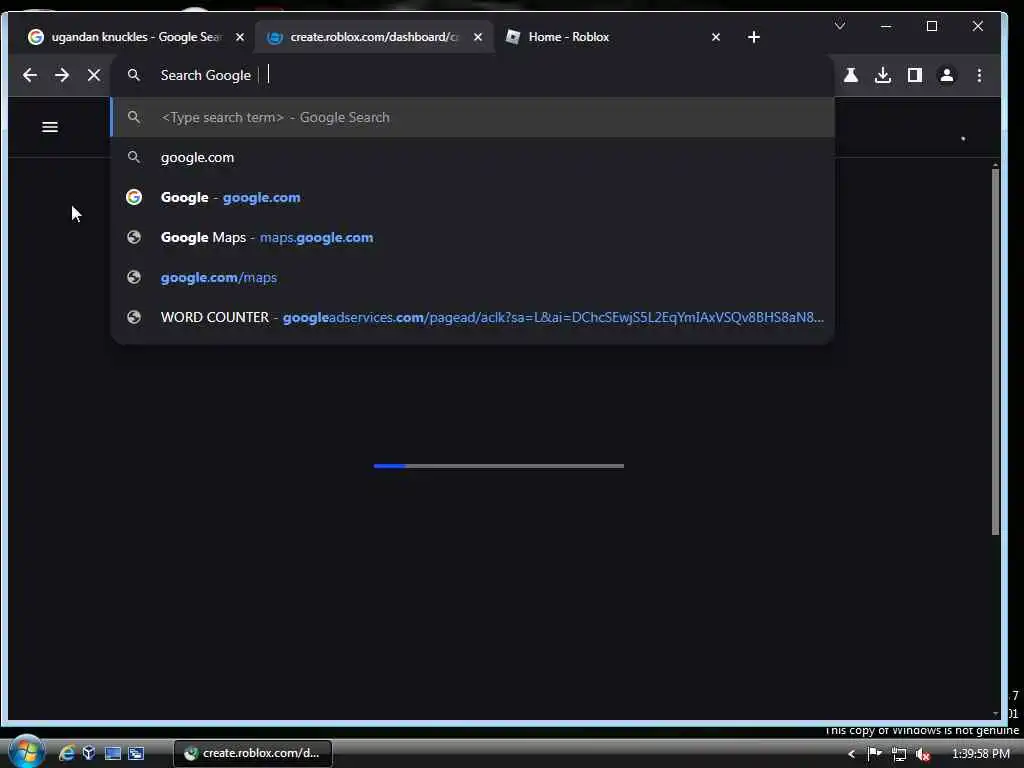Stop page loading with the X button
The image size is (1024, 768).
pos(94,75)
